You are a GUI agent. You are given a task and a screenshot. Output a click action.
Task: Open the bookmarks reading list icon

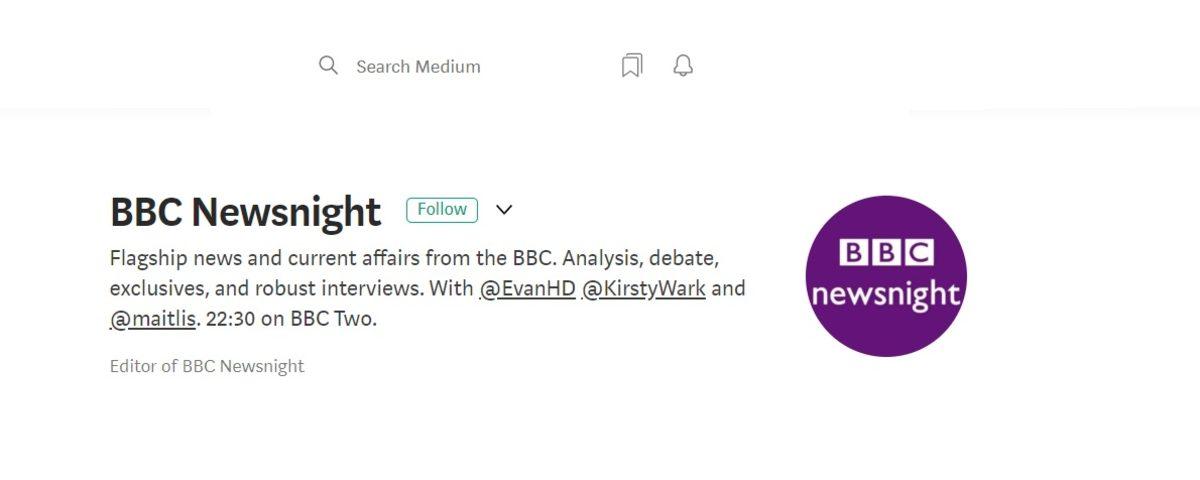(632, 66)
